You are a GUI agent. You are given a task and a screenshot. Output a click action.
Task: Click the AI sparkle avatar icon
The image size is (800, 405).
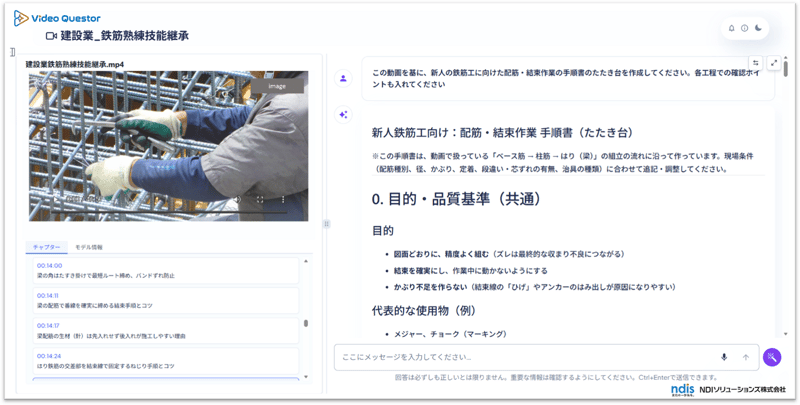(343, 115)
